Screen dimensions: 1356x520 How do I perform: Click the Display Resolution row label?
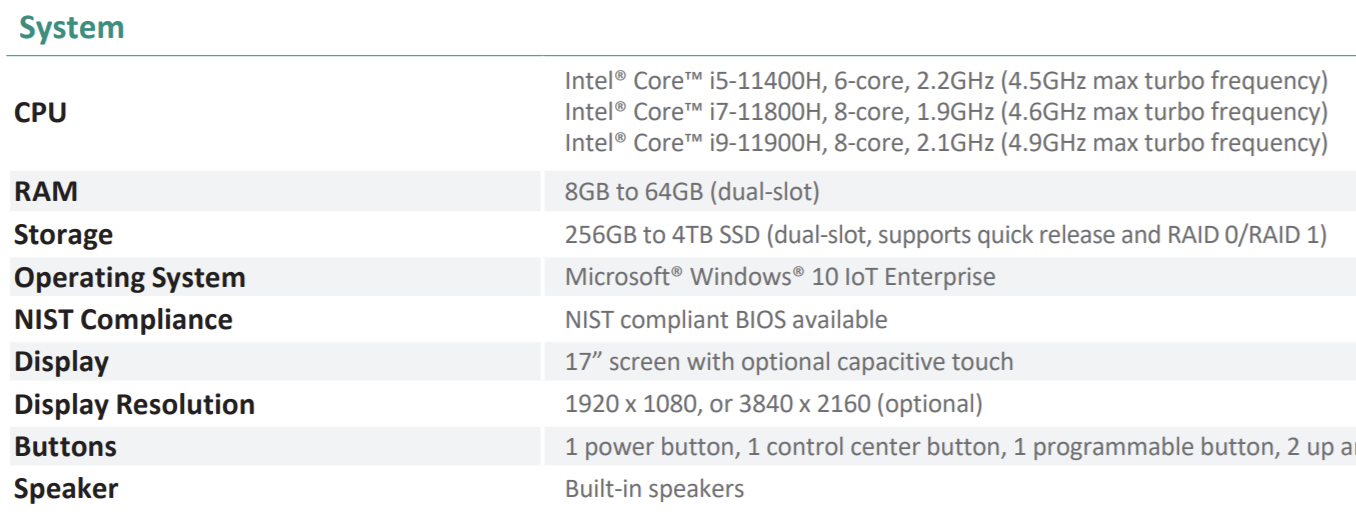tap(134, 405)
